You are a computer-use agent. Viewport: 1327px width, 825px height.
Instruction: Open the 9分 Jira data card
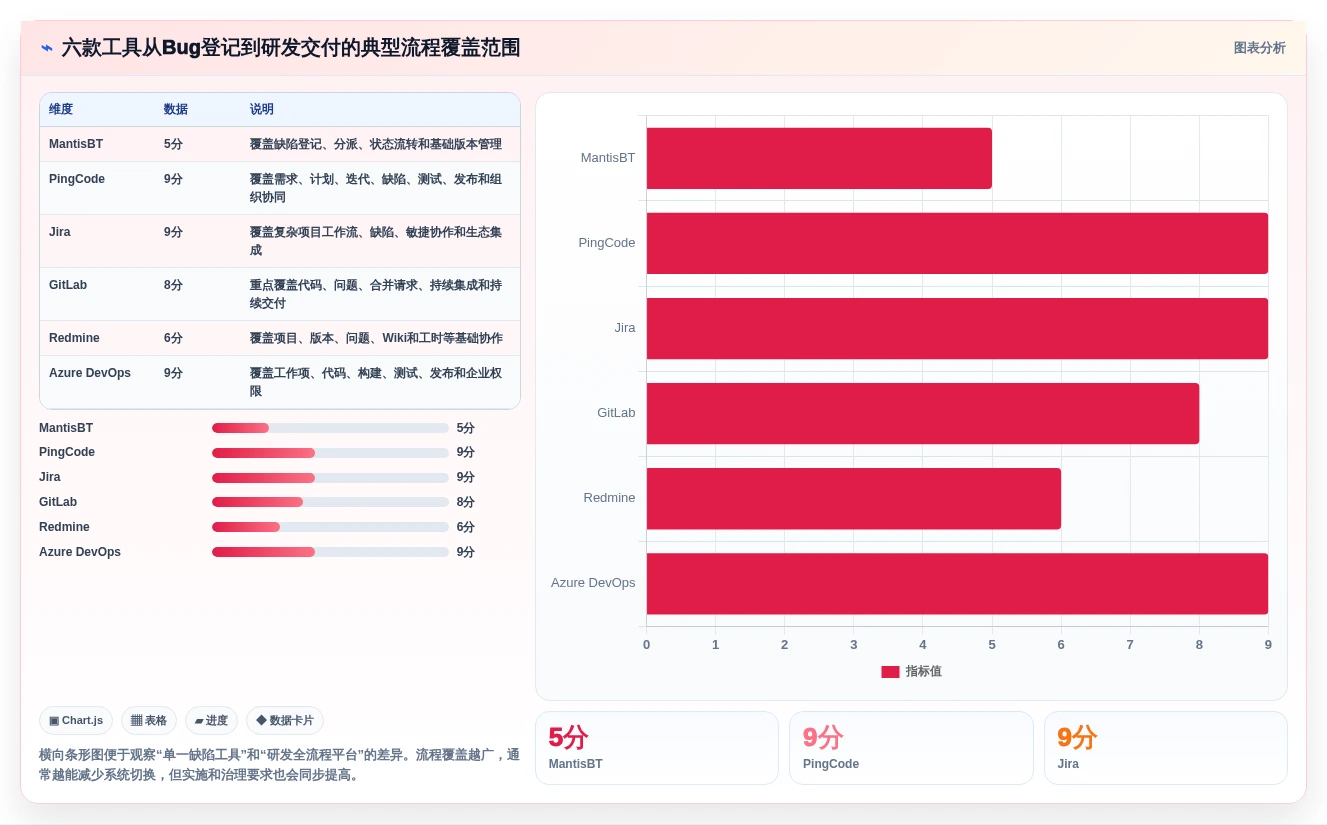(1166, 748)
